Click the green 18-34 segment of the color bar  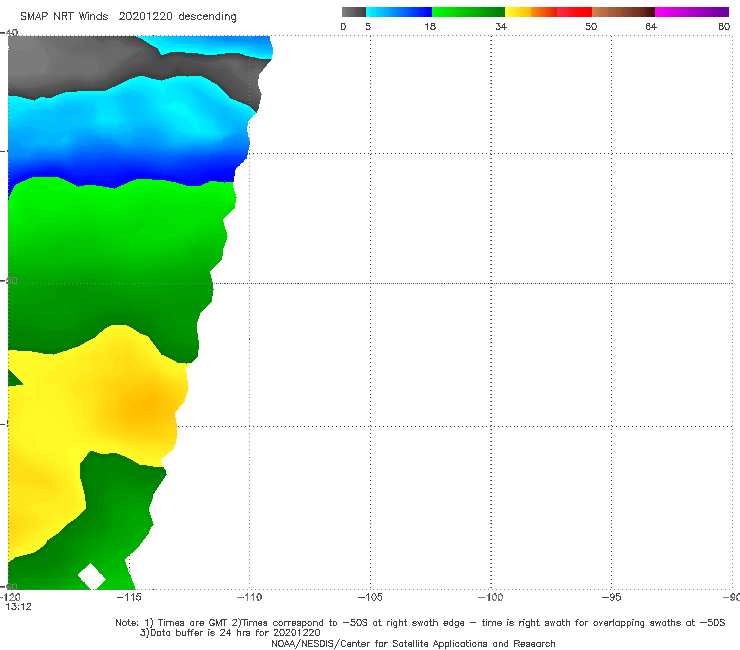click(468, 12)
